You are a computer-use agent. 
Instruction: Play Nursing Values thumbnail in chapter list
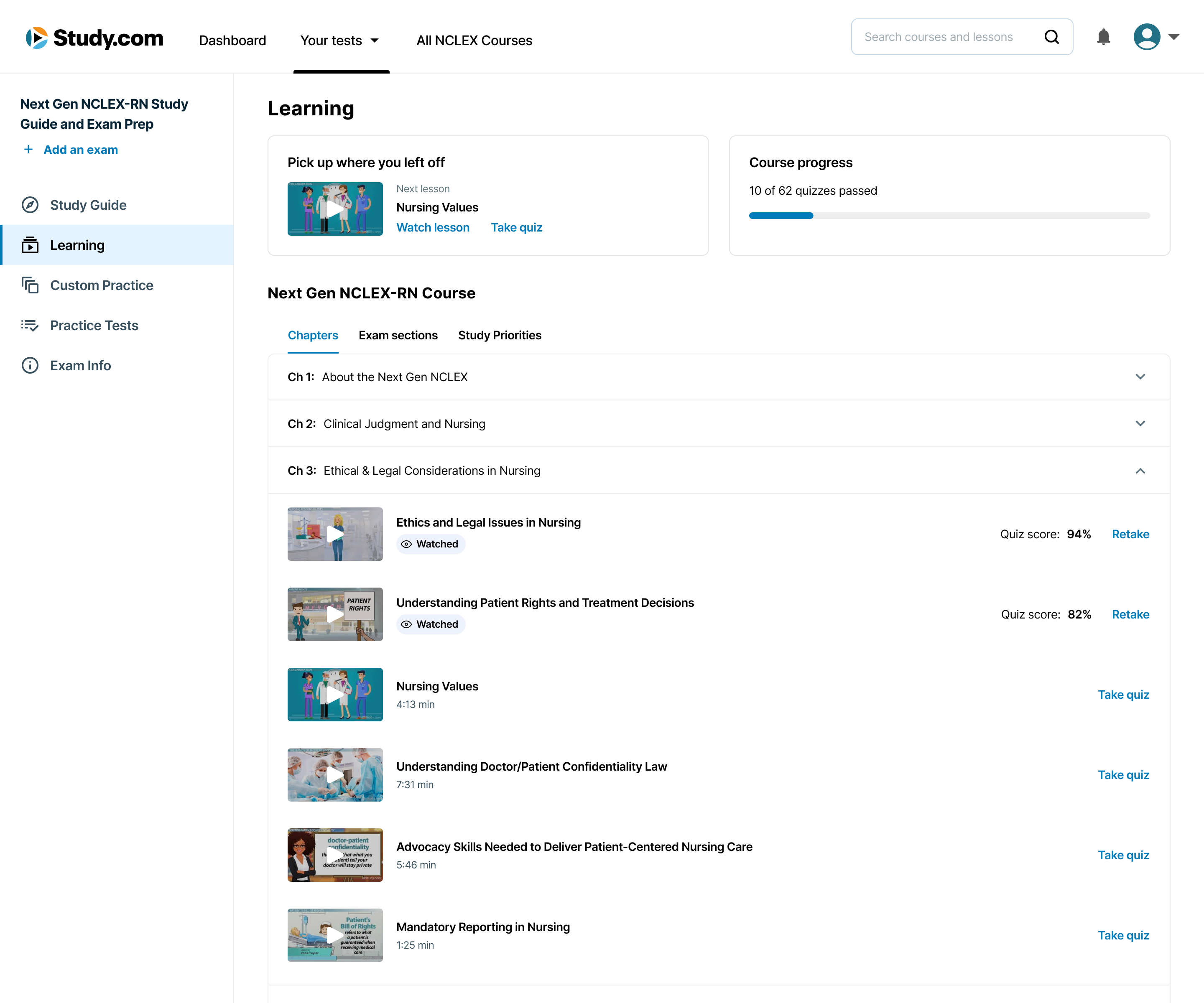335,694
